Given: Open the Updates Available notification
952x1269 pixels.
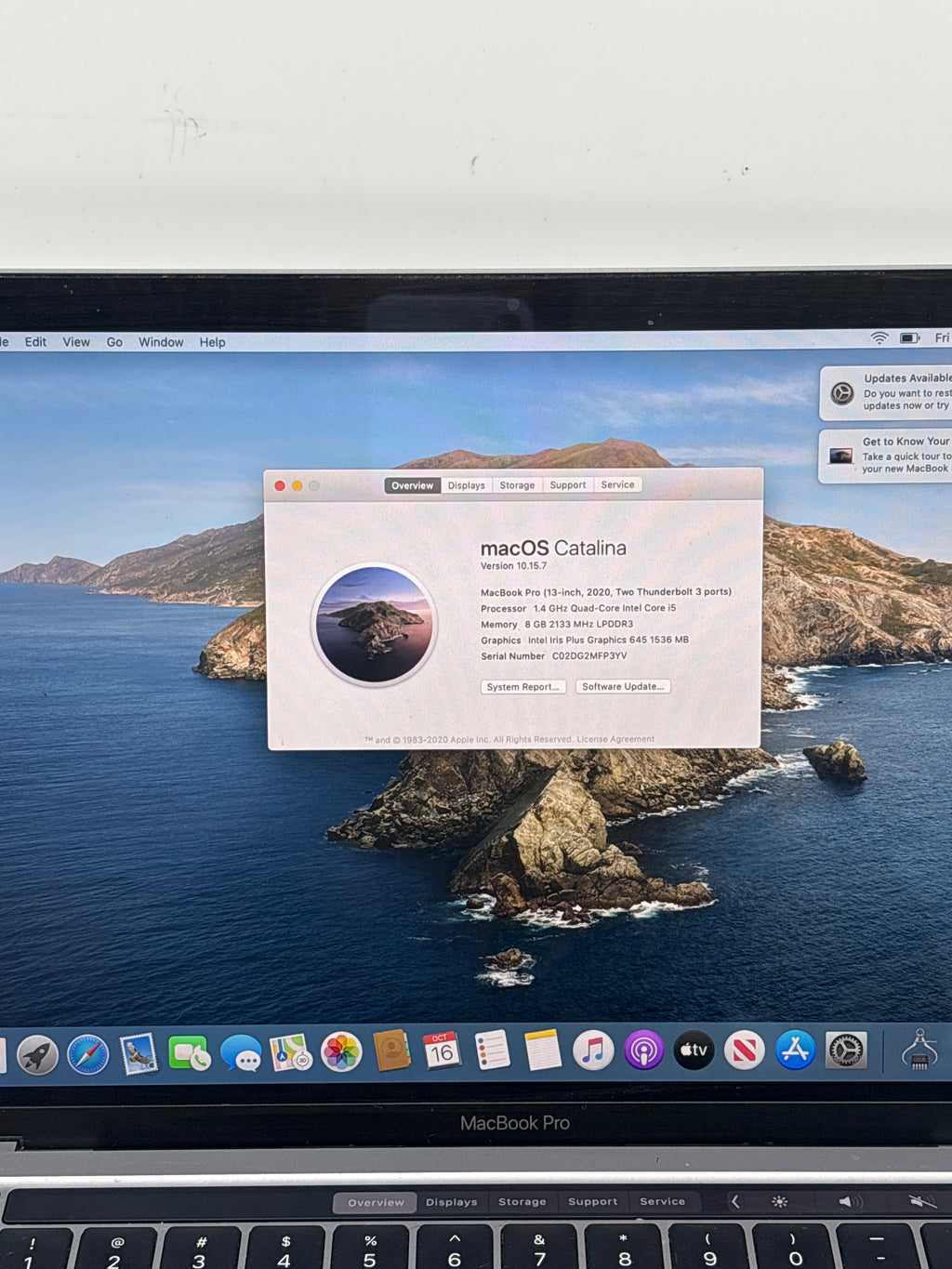Looking at the screenshot, I should click(888, 392).
